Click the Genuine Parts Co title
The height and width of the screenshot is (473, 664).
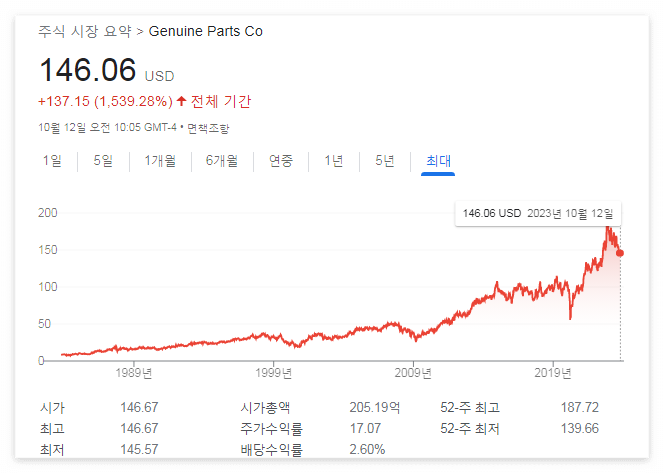tap(206, 31)
